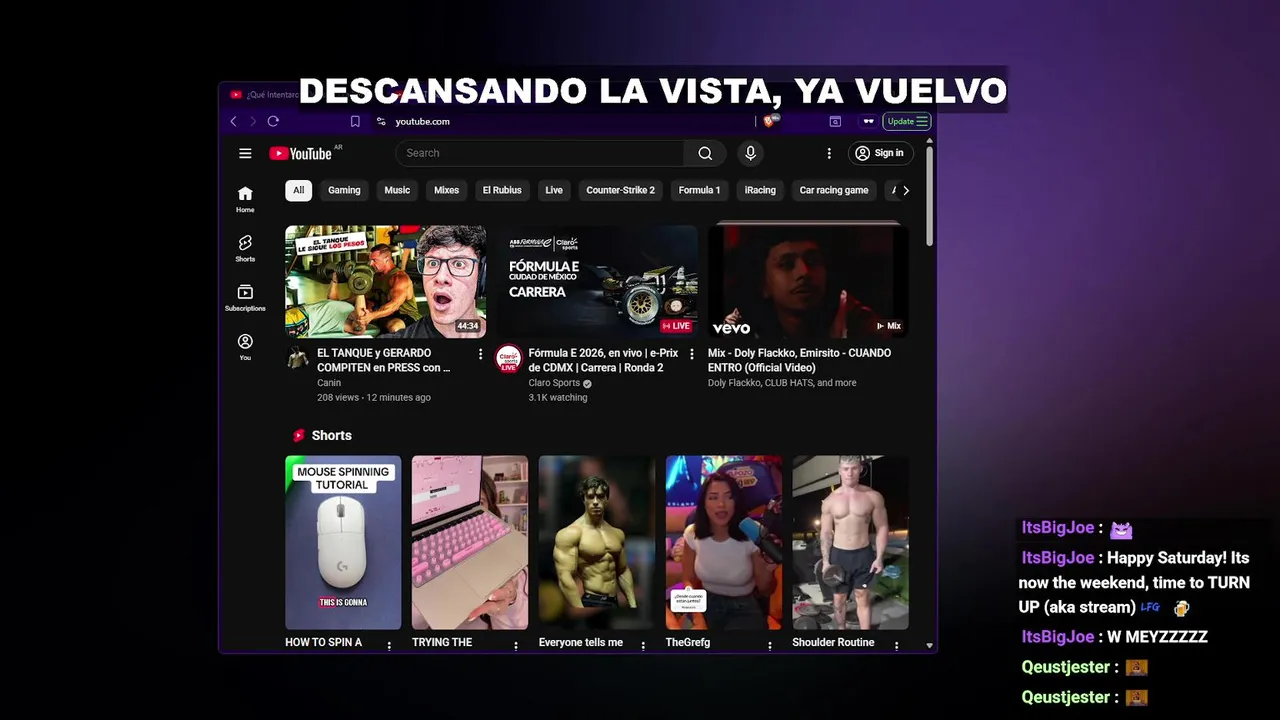Open options for Everyone tells me short
The height and width of the screenshot is (720, 1280).
(643, 646)
